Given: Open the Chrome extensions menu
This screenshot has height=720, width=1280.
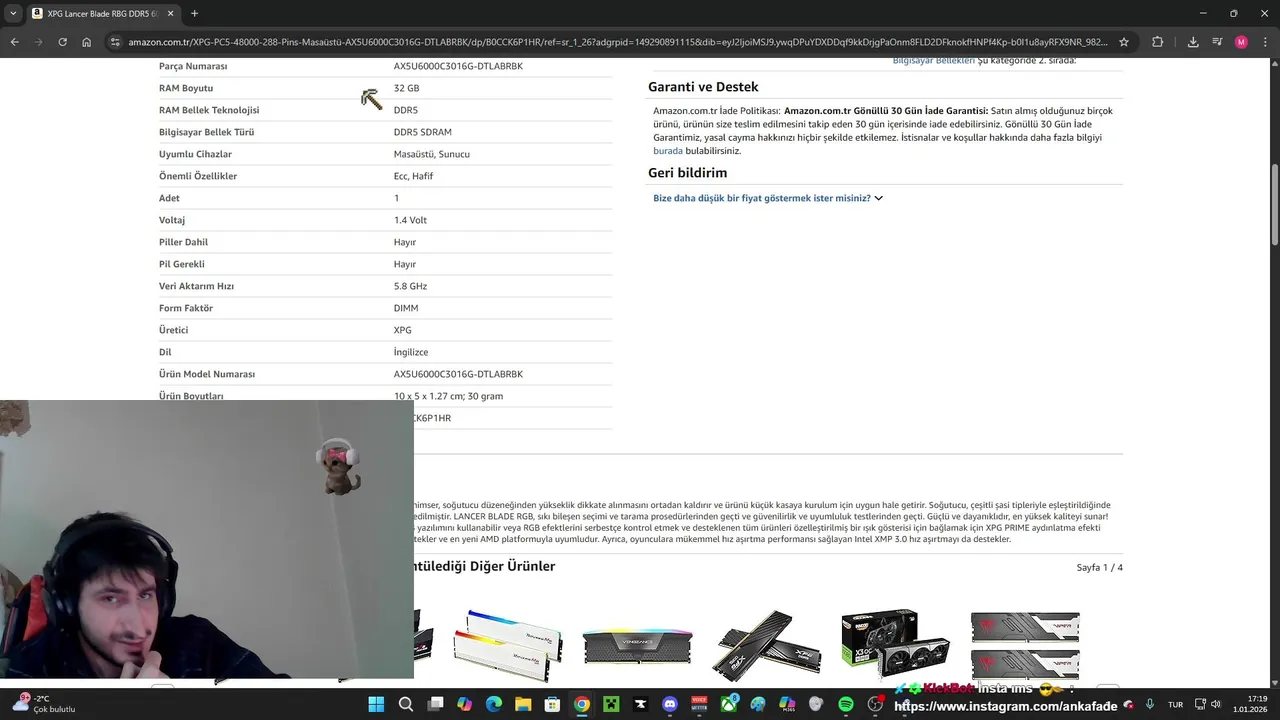Looking at the screenshot, I should click(x=1158, y=42).
